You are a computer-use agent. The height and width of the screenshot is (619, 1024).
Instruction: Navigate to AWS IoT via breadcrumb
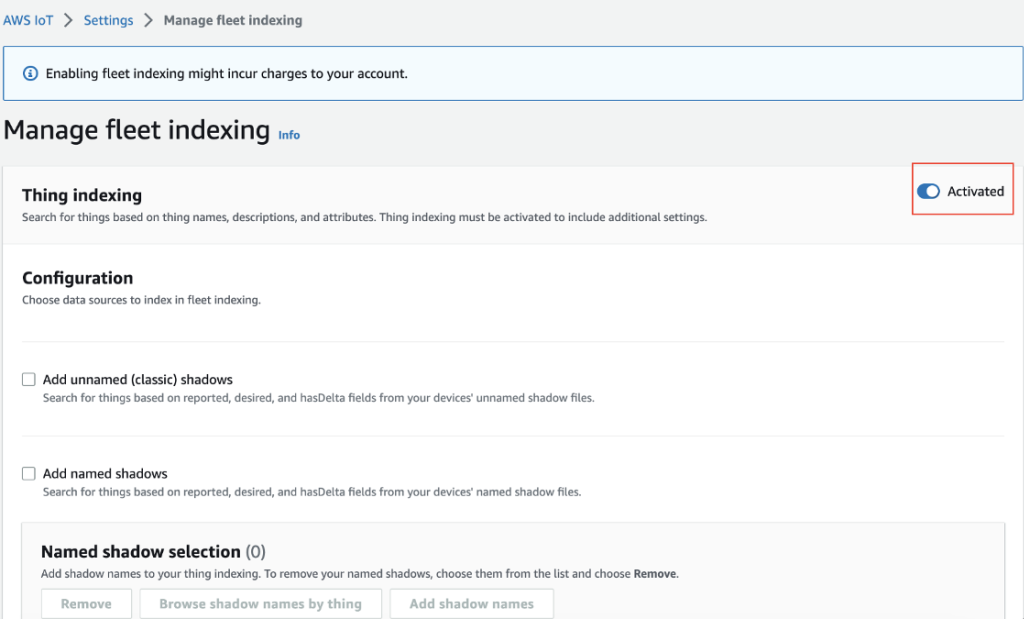[28, 19]
